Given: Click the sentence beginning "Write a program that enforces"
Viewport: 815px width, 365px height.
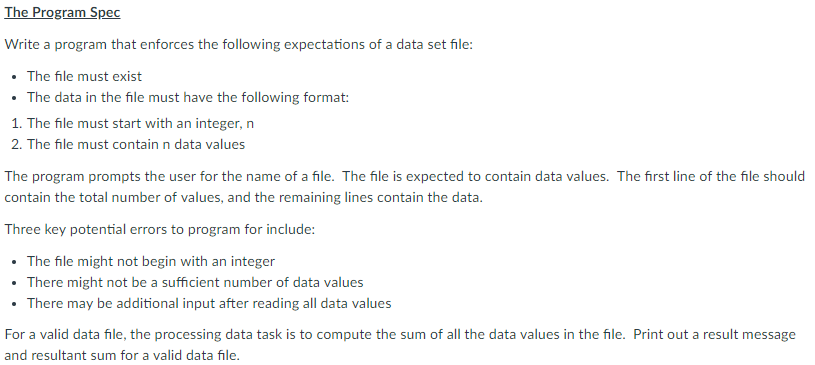Looking at the screenshot, I should tap(239, 45).
